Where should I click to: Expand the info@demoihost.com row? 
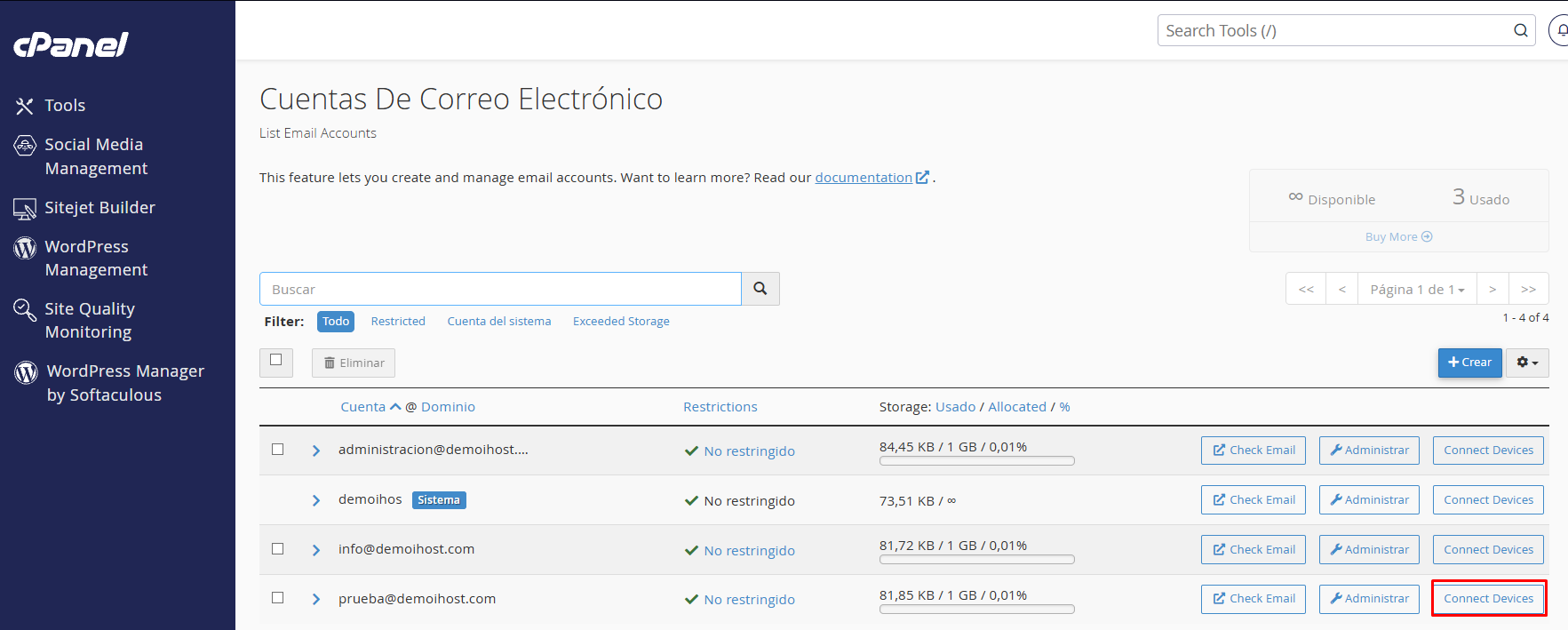click(315, 550)
